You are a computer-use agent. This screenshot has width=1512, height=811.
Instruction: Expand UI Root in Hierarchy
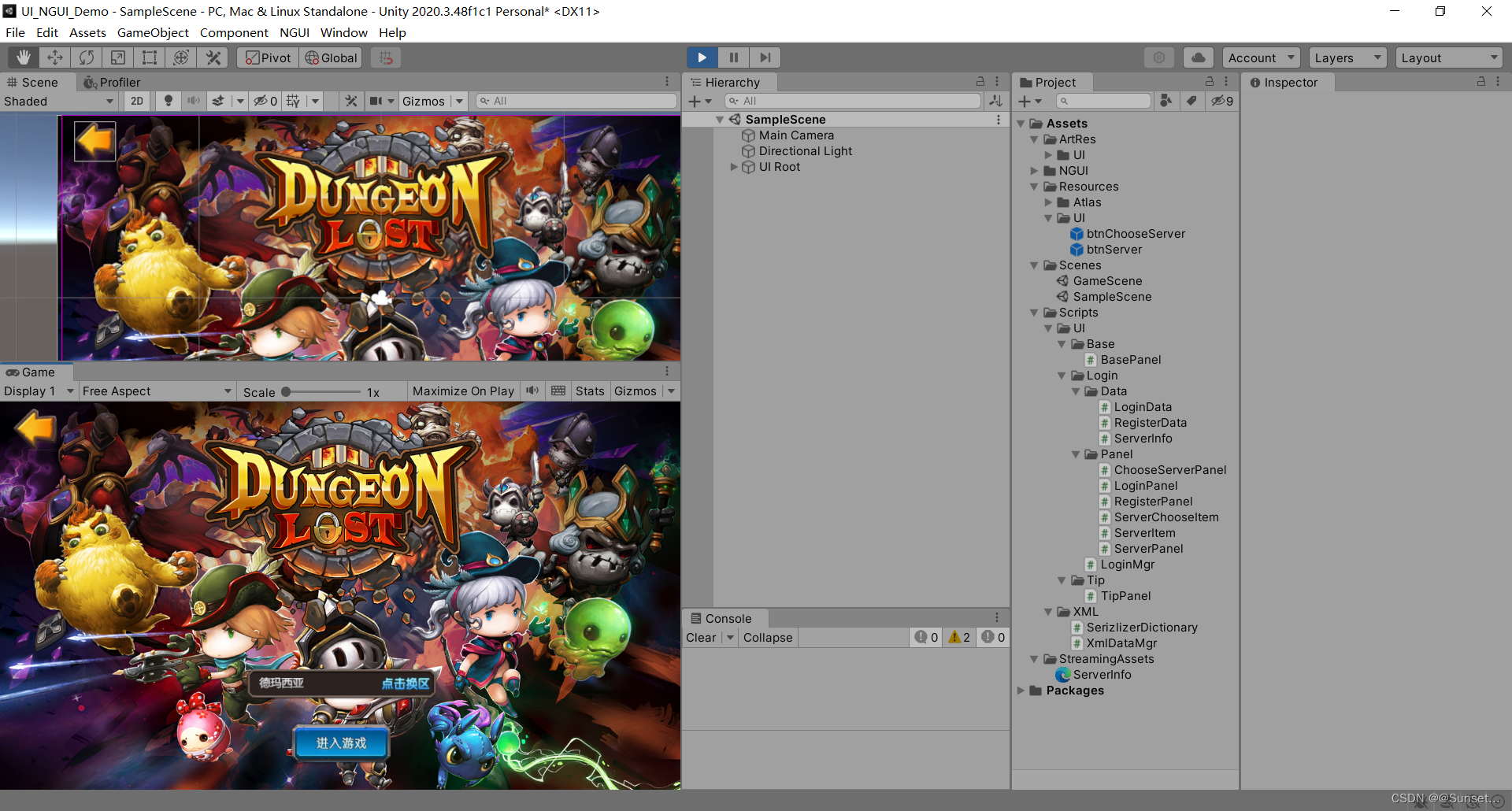click(734, 167)
